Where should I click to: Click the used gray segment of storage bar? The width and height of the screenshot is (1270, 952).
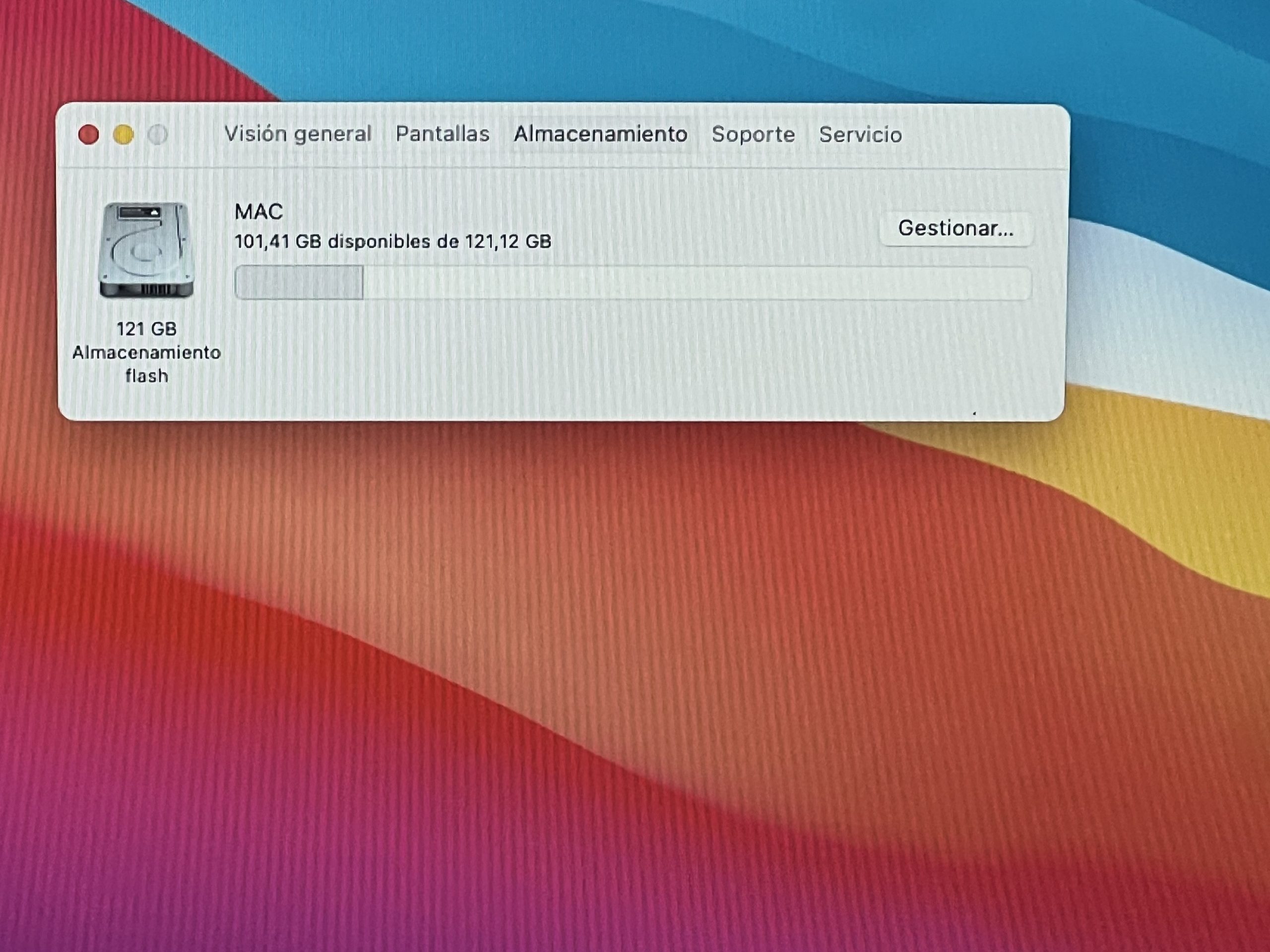point(299,282)
